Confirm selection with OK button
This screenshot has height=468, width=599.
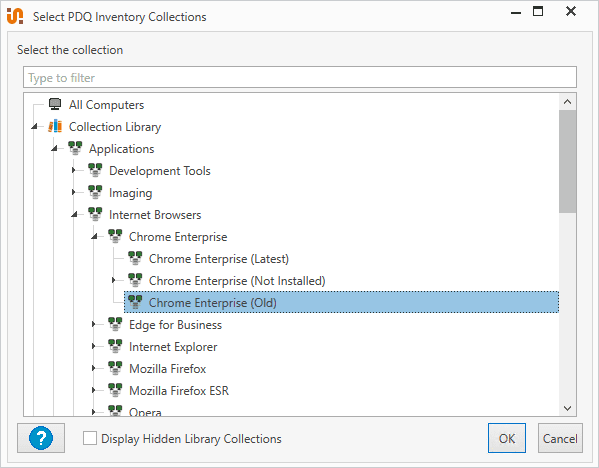[x=507, y=438]
